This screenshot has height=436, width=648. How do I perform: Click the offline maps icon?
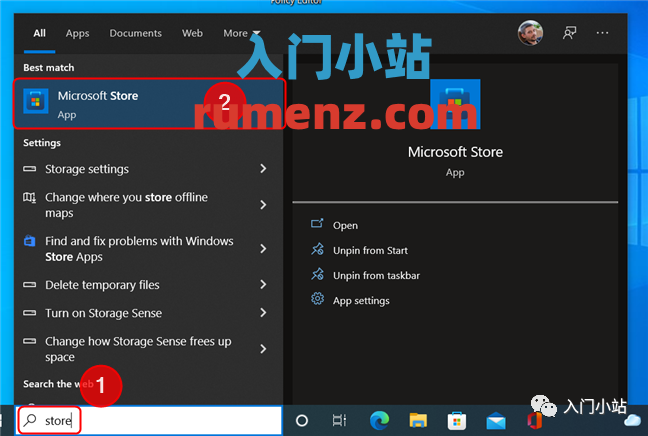(x=29, y=198)
